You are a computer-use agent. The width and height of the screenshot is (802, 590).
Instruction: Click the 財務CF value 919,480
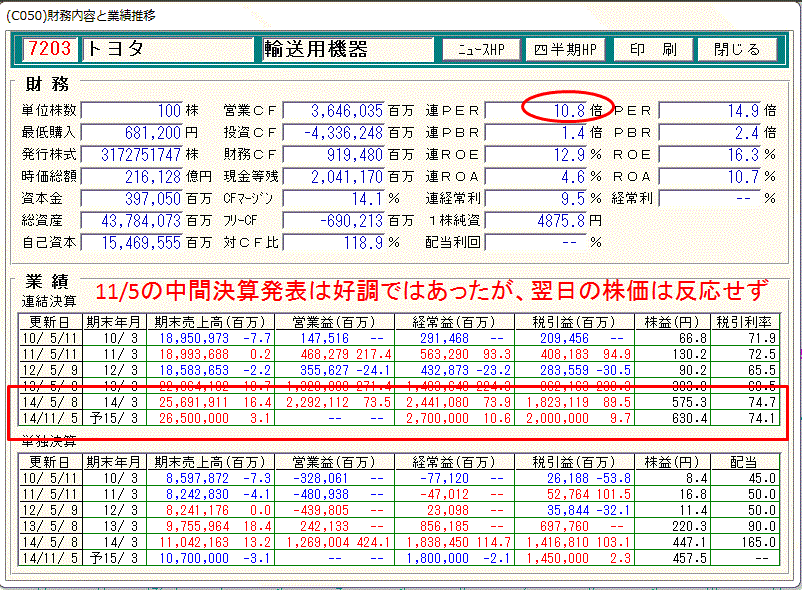(333, 154)
